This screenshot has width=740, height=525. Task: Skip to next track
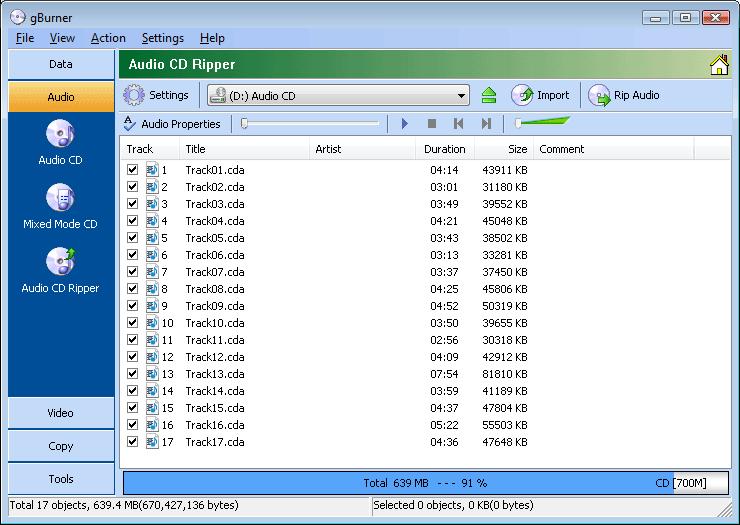(486, 124)
